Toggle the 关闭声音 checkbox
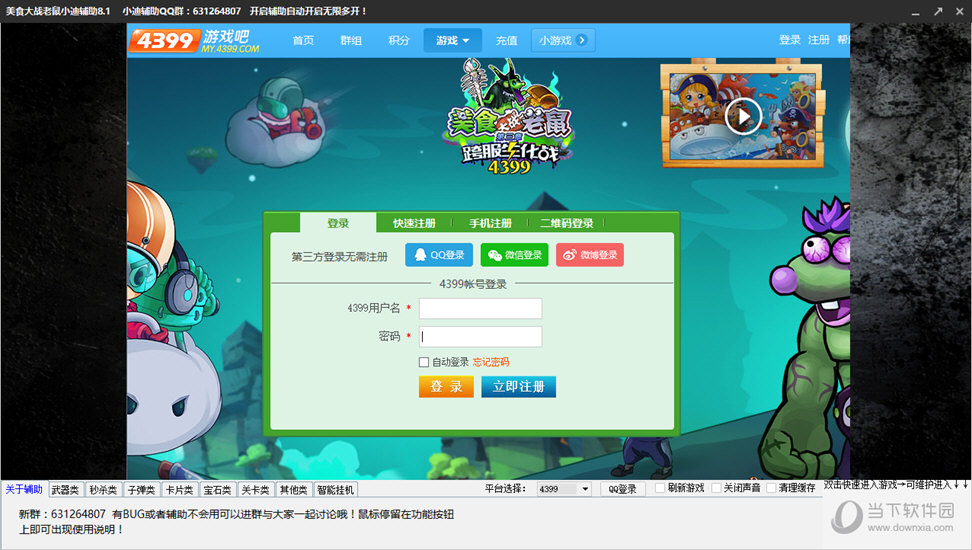The width and height of the screenshot is (972, 550). coord(716,488)
